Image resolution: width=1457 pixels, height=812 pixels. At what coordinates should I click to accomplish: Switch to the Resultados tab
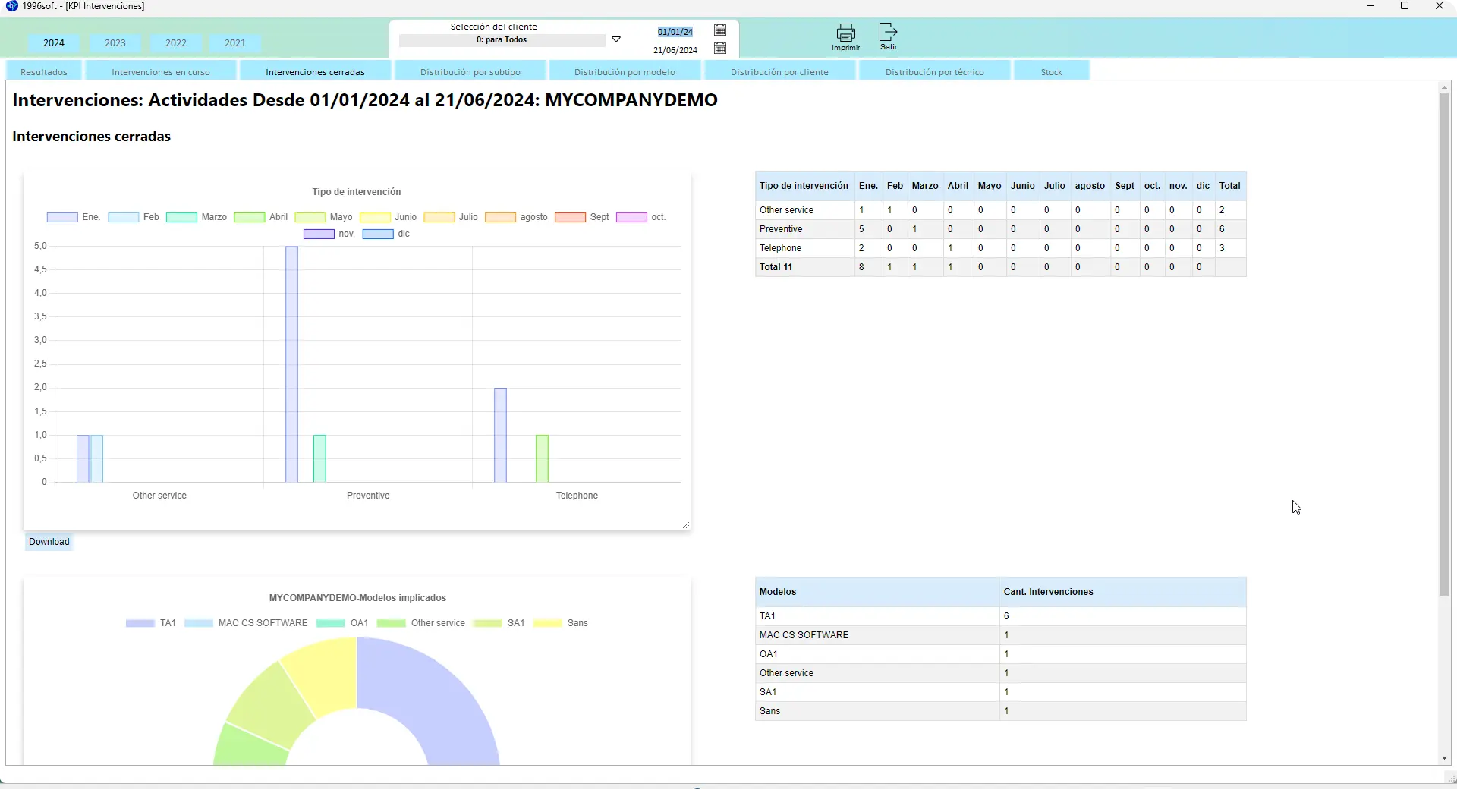44,72
